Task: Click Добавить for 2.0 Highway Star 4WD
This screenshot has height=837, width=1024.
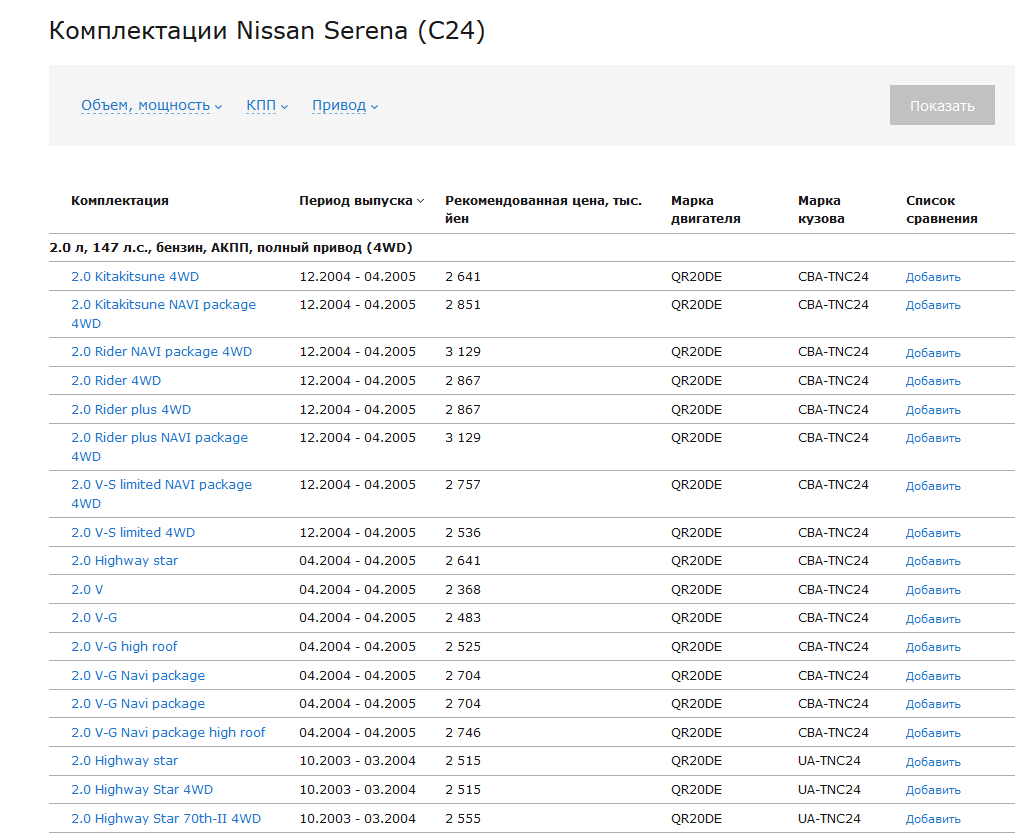Action: click(x=933, y=790)
